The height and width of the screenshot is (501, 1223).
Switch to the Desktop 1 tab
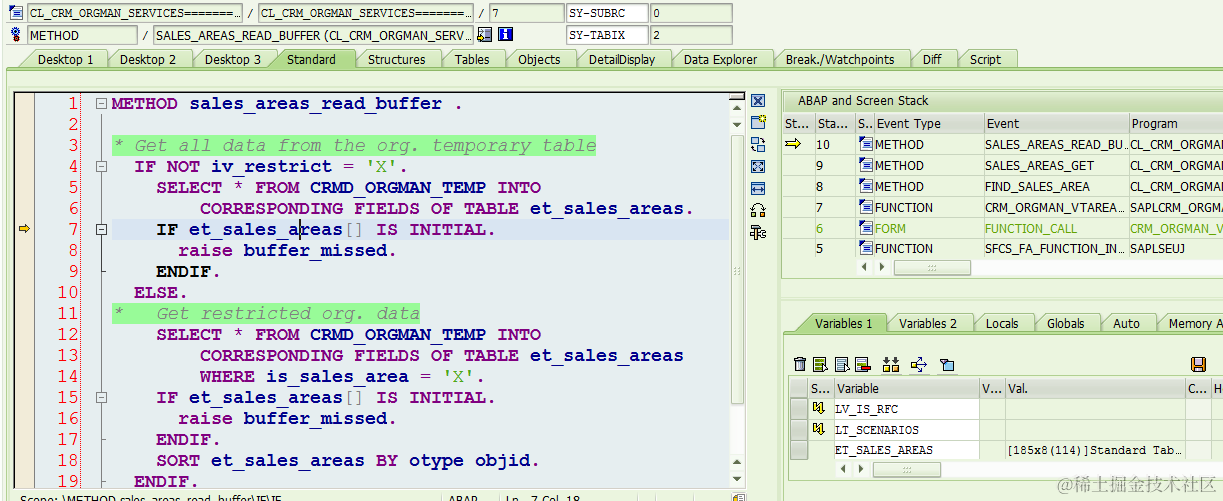coord(65,59)
